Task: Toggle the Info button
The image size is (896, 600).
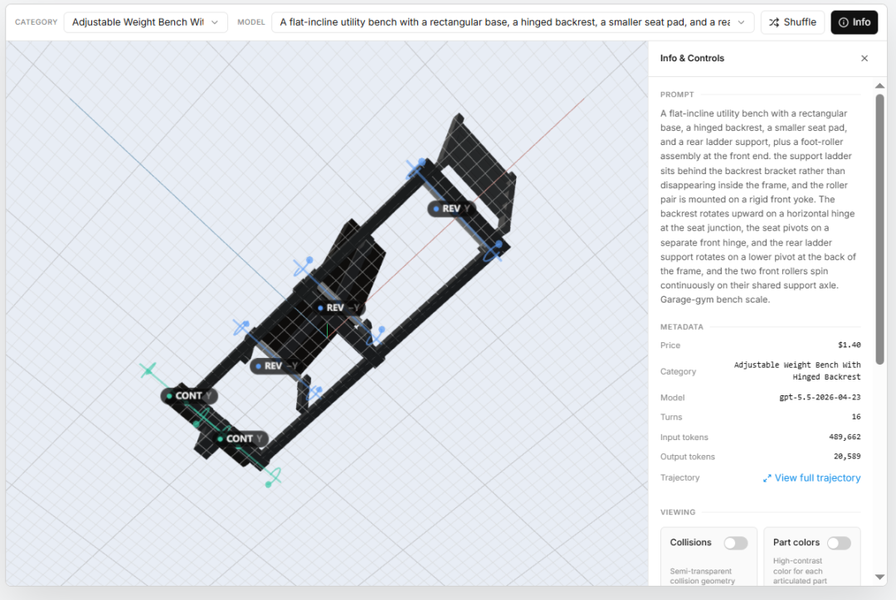Action: (854, 22)
